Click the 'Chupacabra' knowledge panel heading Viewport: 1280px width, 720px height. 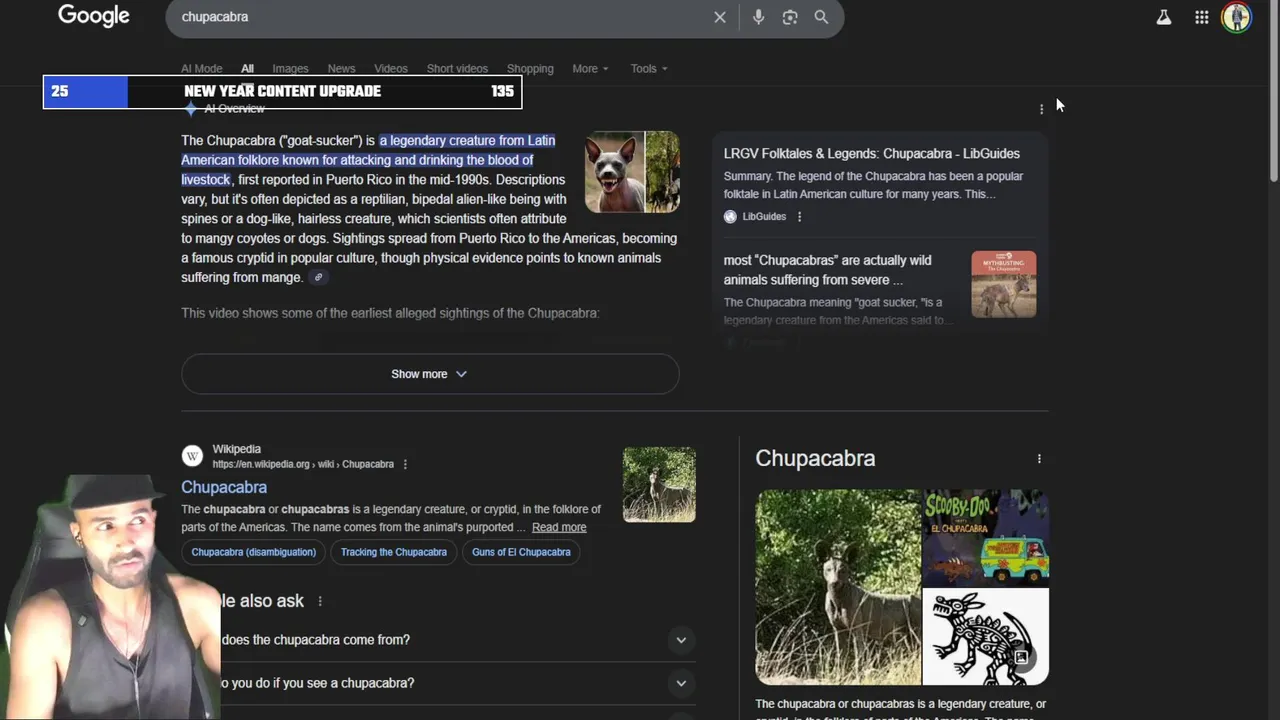[x=815, y=458]
